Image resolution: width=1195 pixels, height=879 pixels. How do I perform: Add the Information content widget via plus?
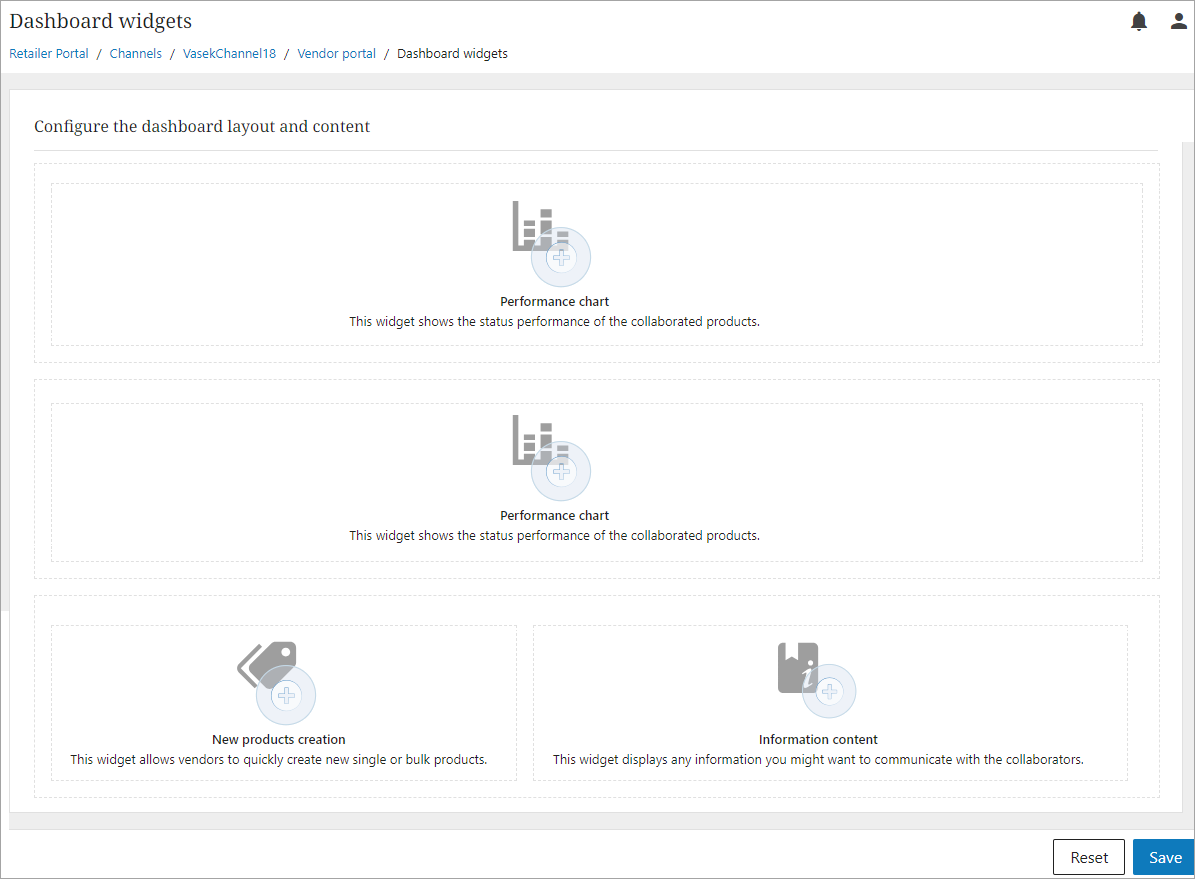(828, 691)
